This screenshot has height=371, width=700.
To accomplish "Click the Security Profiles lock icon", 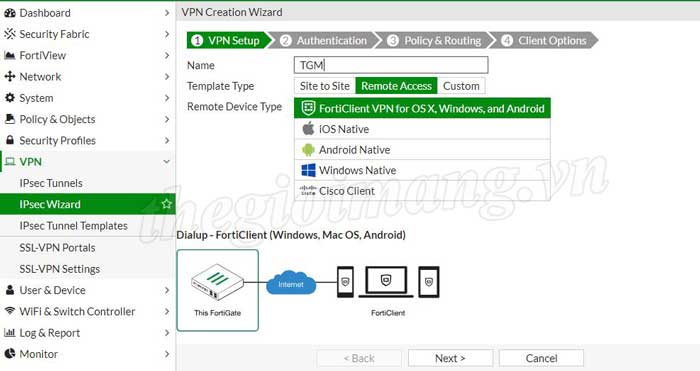I will click(x=9, y=140).
